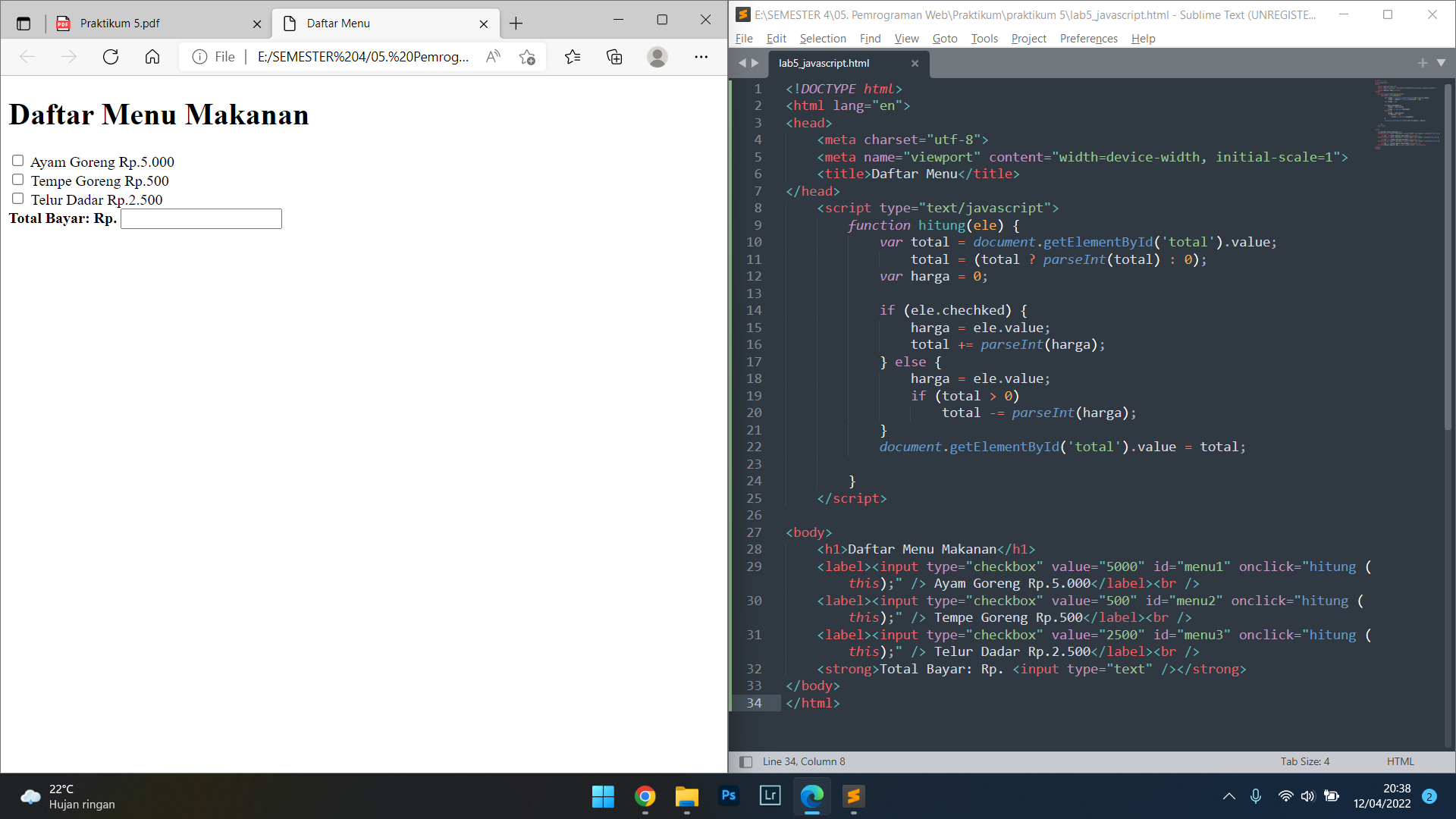Check the Ayam Goreng Rp.5.000 checkbox
This screenshot has height=819, width=1456.
[x=17, y=160]
